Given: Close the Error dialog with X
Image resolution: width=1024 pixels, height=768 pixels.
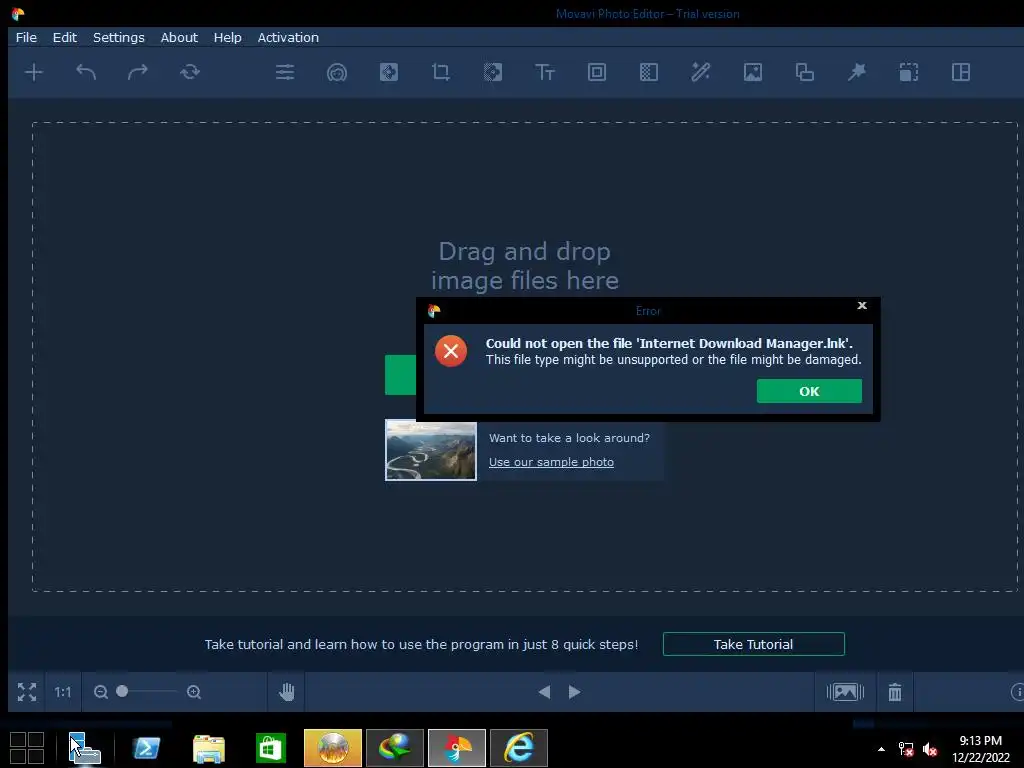Looking at the screenshot, I should 862,306.
